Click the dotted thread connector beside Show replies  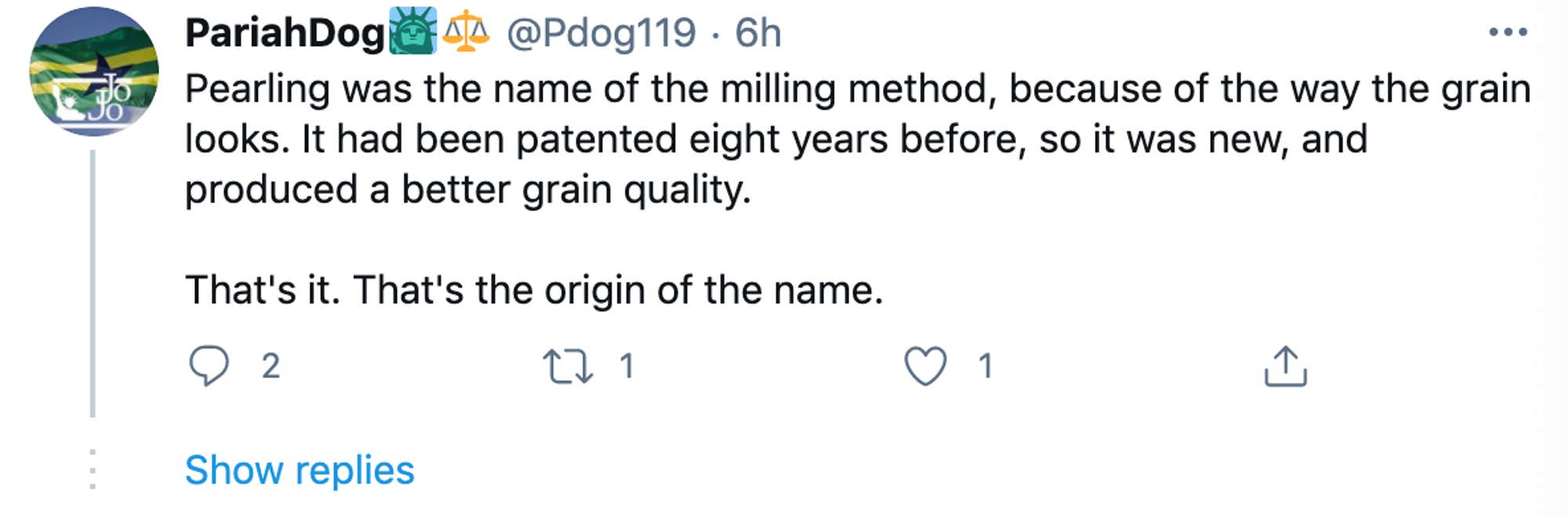93,470
